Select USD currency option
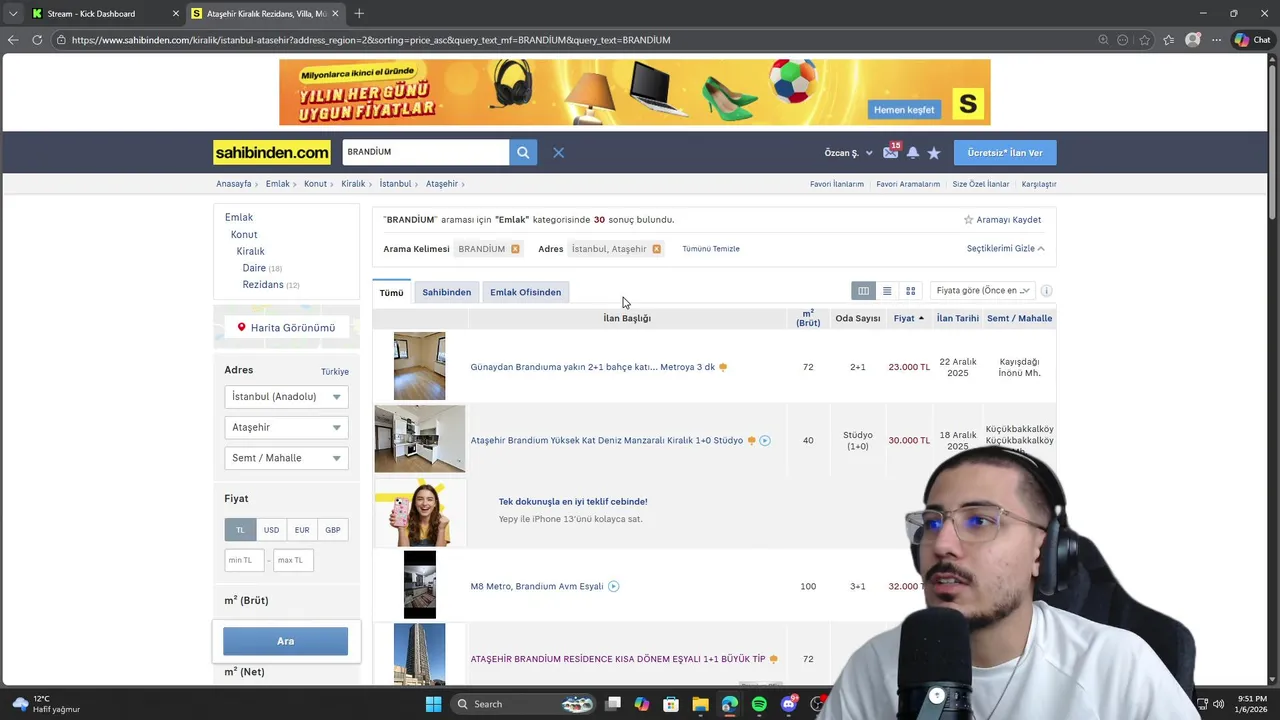This screenshot has height=720, width=1280. (271, 530)
